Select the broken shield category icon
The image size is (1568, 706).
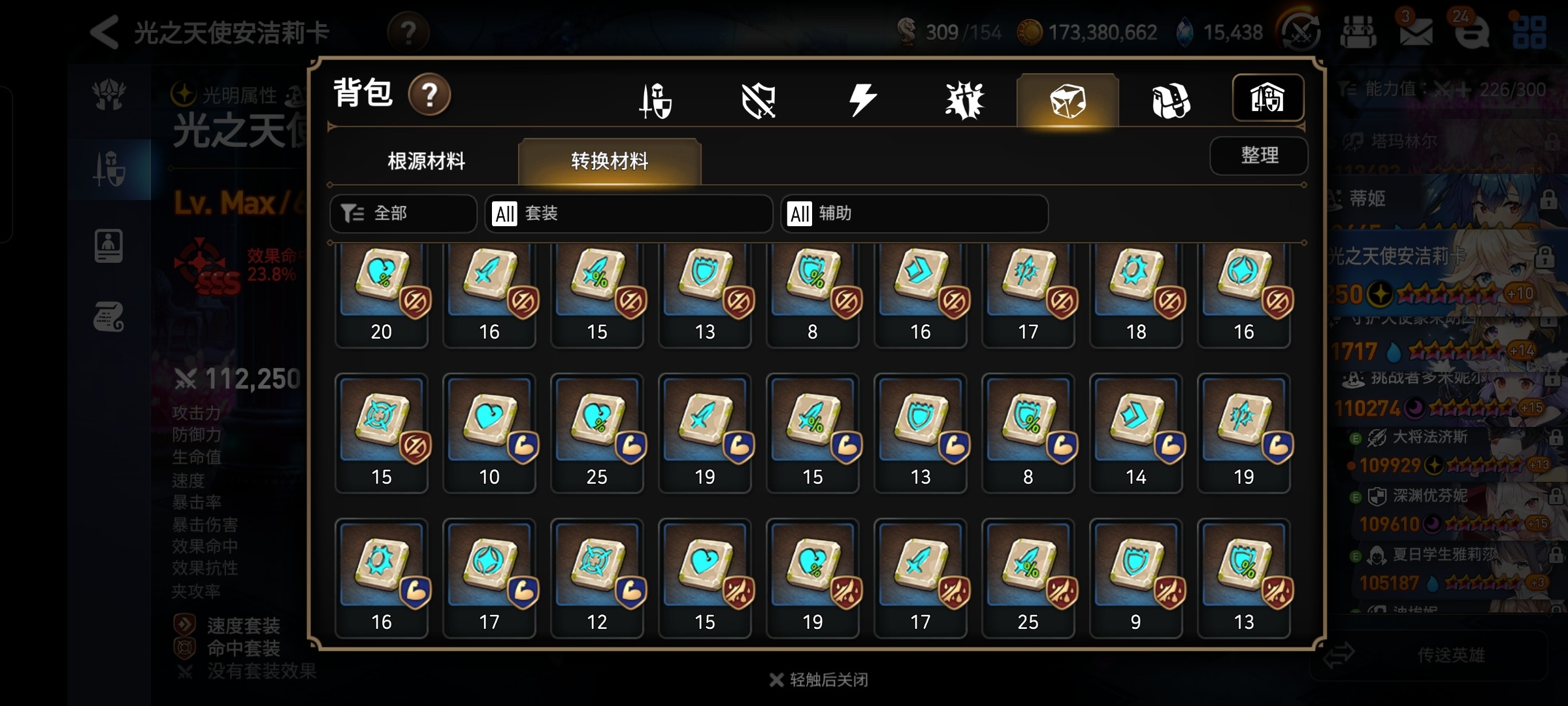759,101
